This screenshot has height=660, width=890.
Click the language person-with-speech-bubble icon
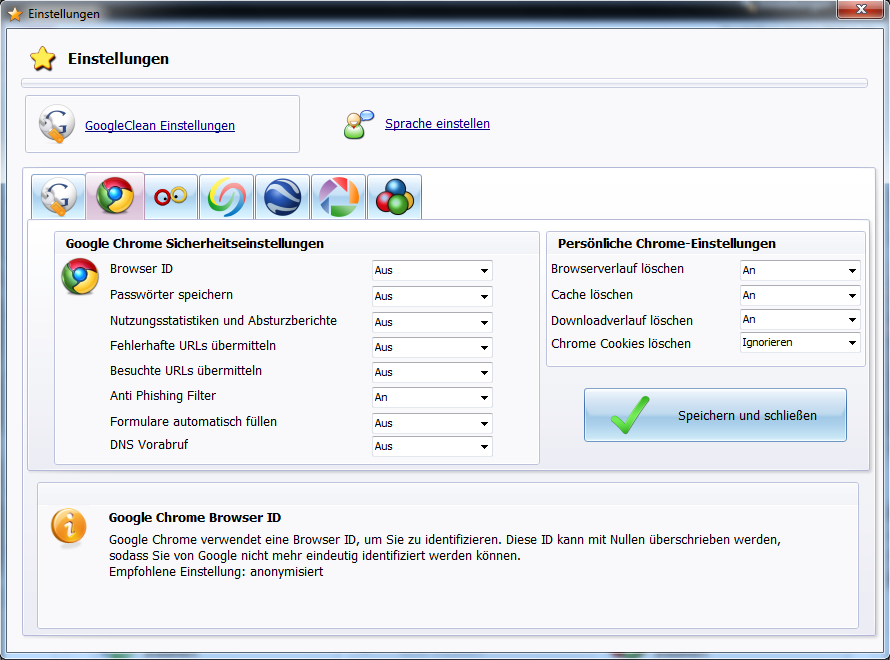click(359, 124)
